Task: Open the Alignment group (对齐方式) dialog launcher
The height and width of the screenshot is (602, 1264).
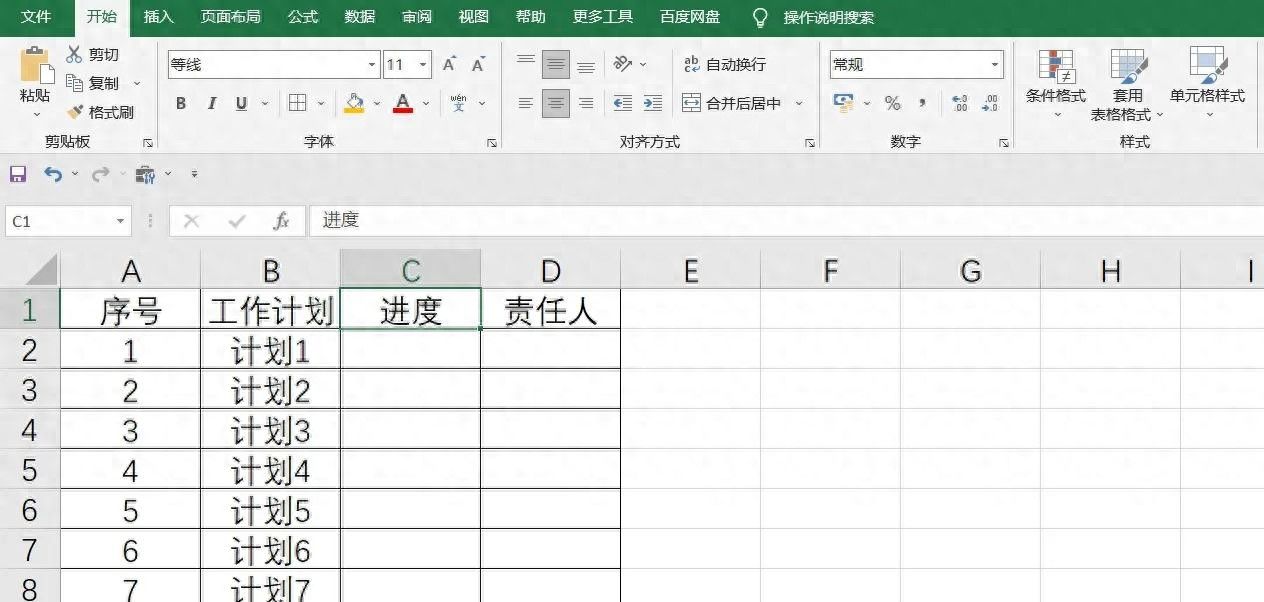Action: tap(810, 143)
